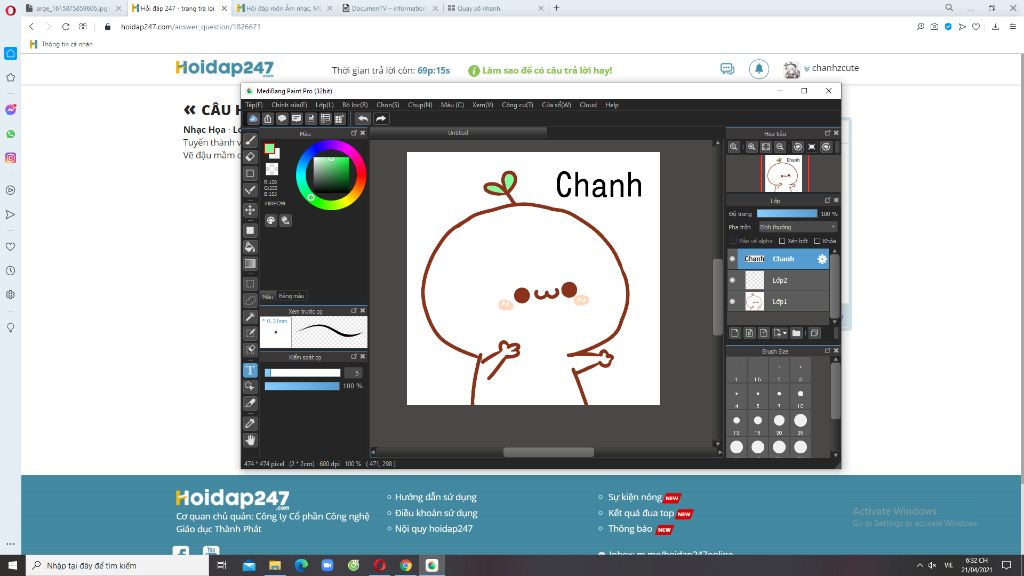Switch to the Bảng màu tab
Screen dimensions: 1024x576
point(291,296)
